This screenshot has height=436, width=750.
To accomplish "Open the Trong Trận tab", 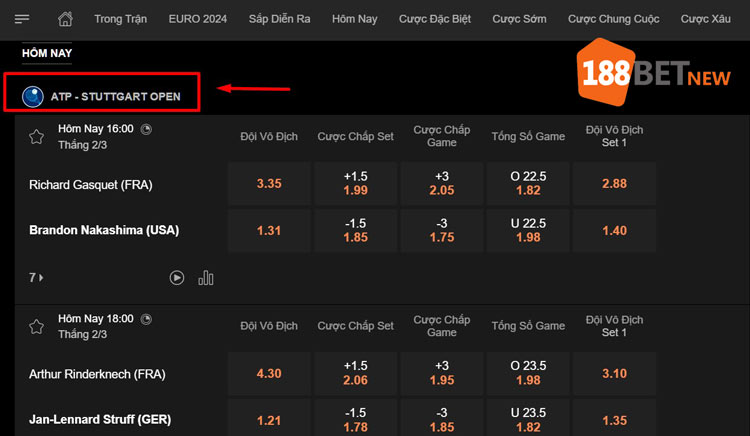I will tap(121, 19).
